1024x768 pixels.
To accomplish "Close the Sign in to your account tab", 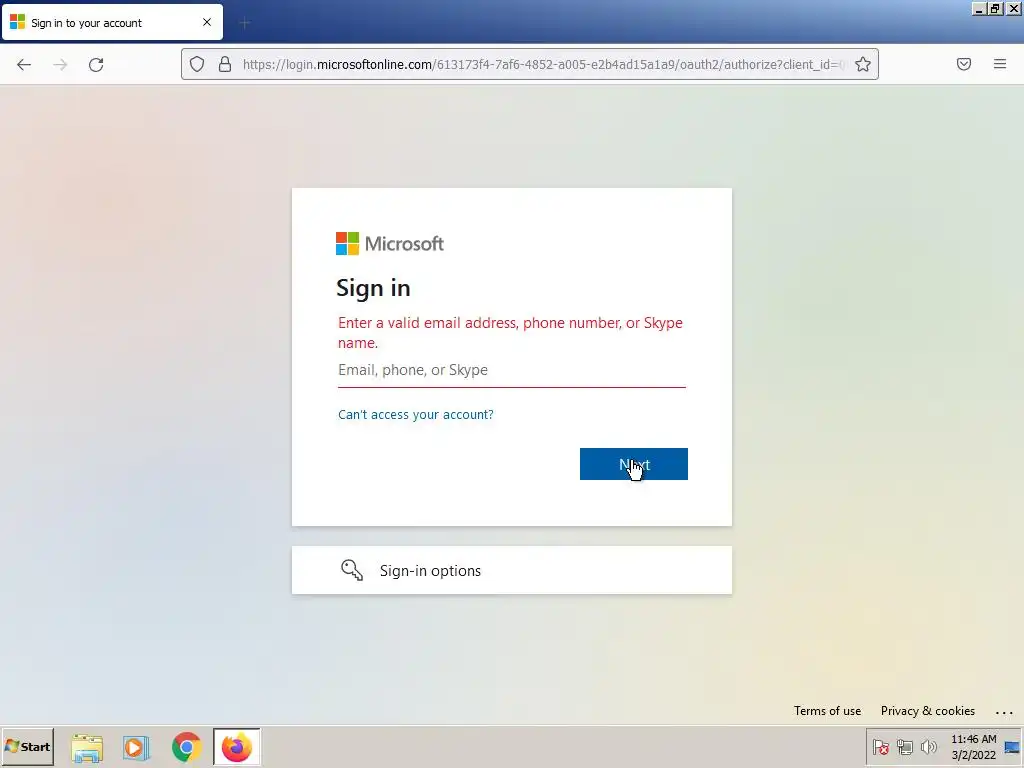I will pyautogui.click(x=207, y=22).
